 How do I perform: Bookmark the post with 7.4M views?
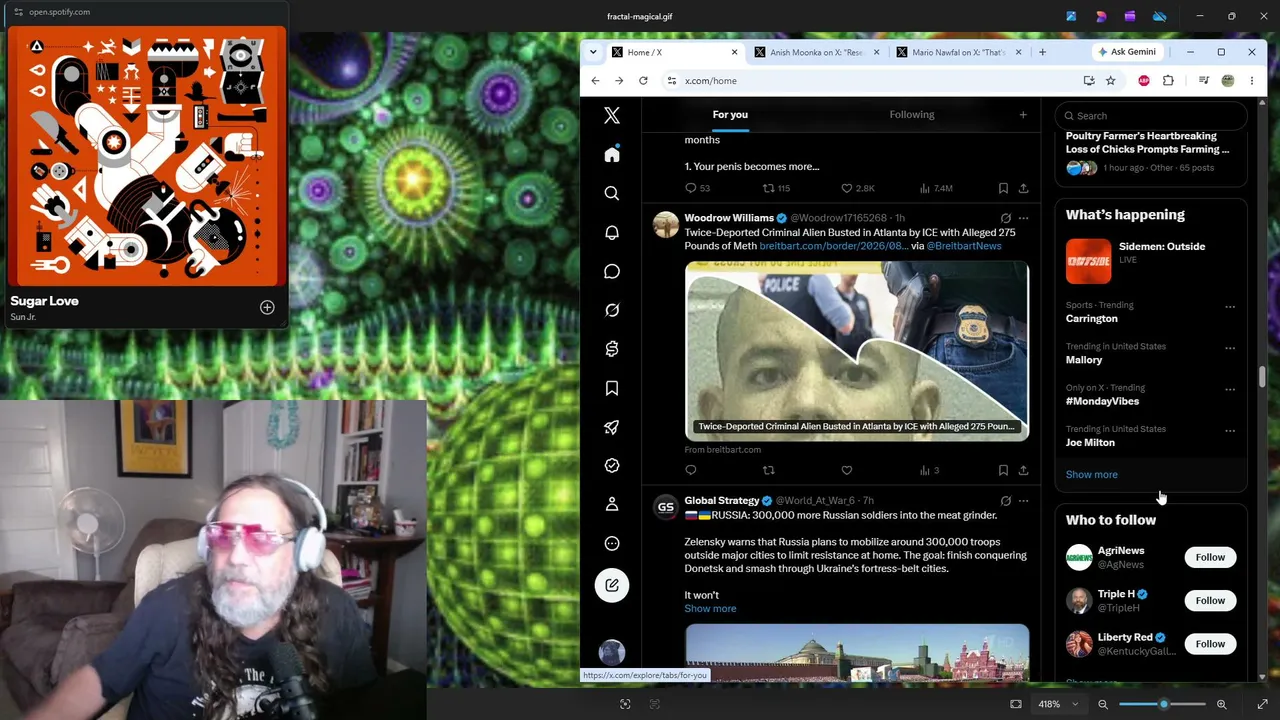coord(1003,188)
